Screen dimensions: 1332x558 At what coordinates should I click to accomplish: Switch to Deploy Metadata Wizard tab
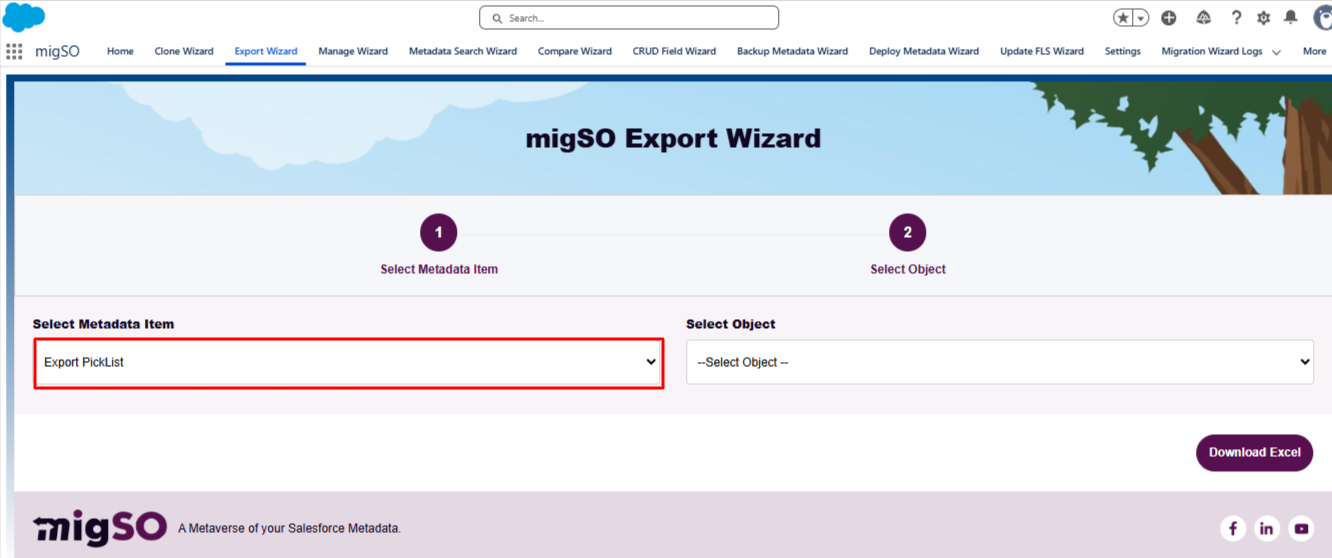[924, 51]
